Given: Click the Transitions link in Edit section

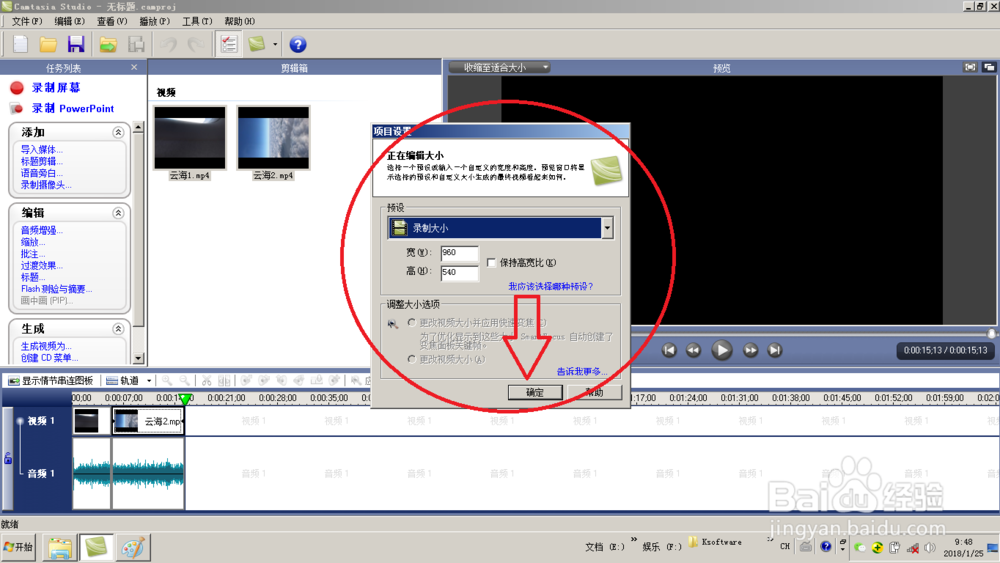Looking at the screenshot, I should coord(41,265).
